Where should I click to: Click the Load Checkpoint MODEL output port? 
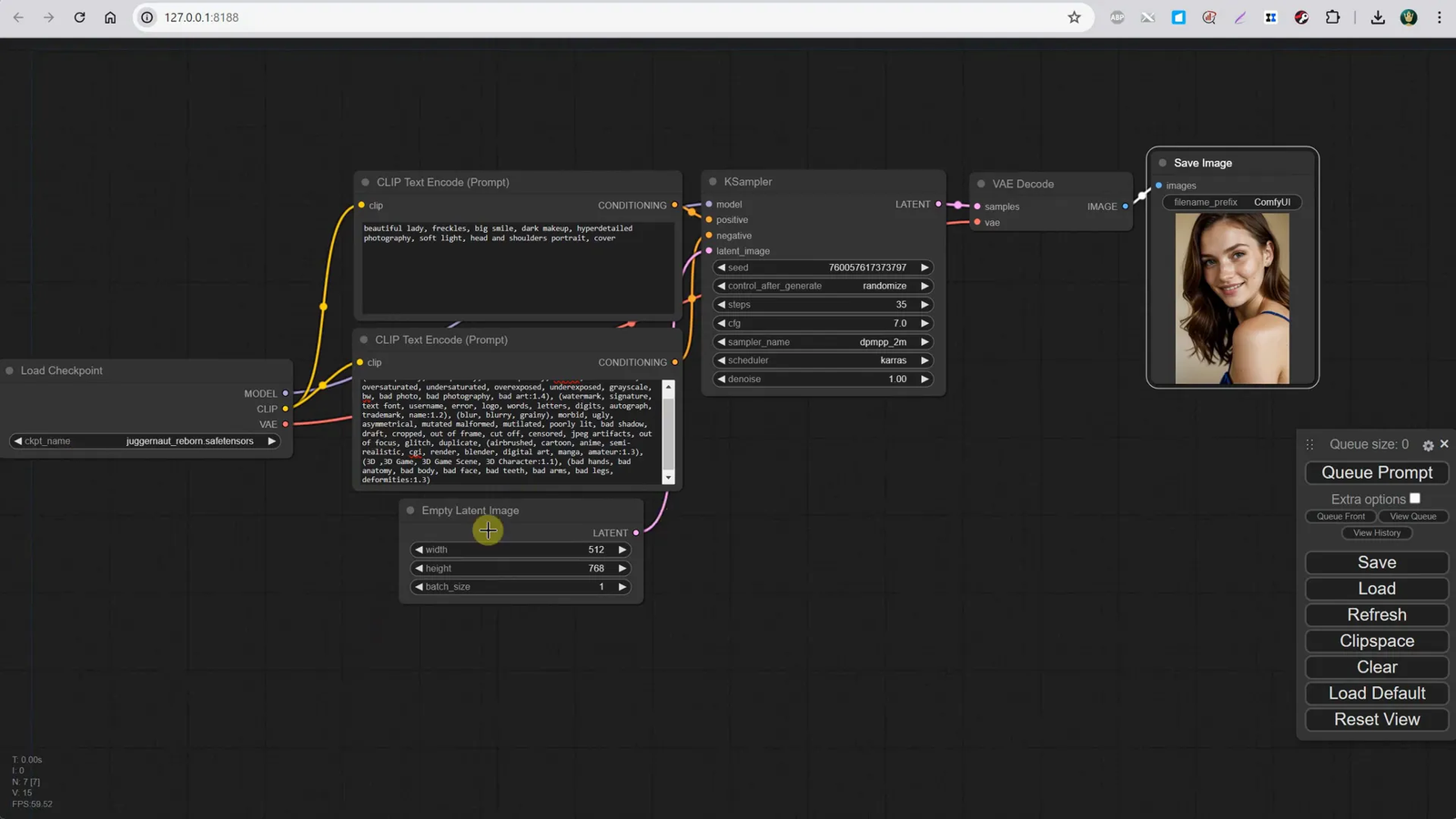tap(286, 394)
